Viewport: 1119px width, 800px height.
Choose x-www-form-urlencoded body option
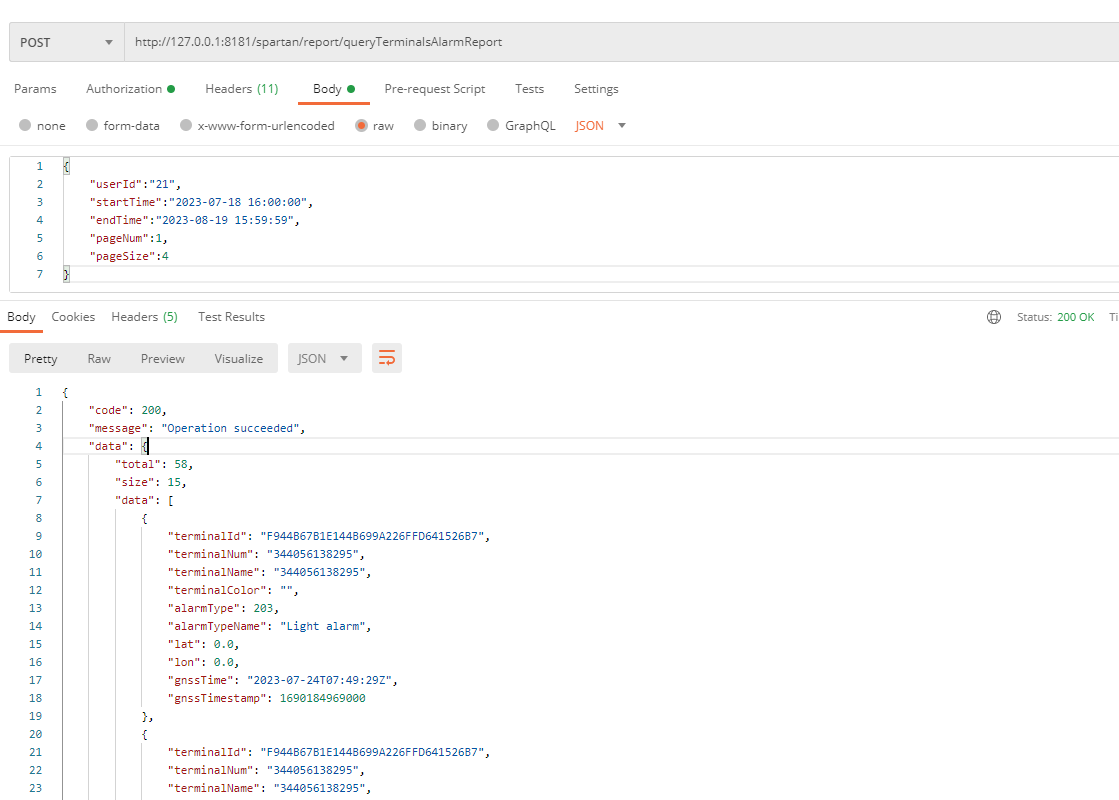(185, 126)
